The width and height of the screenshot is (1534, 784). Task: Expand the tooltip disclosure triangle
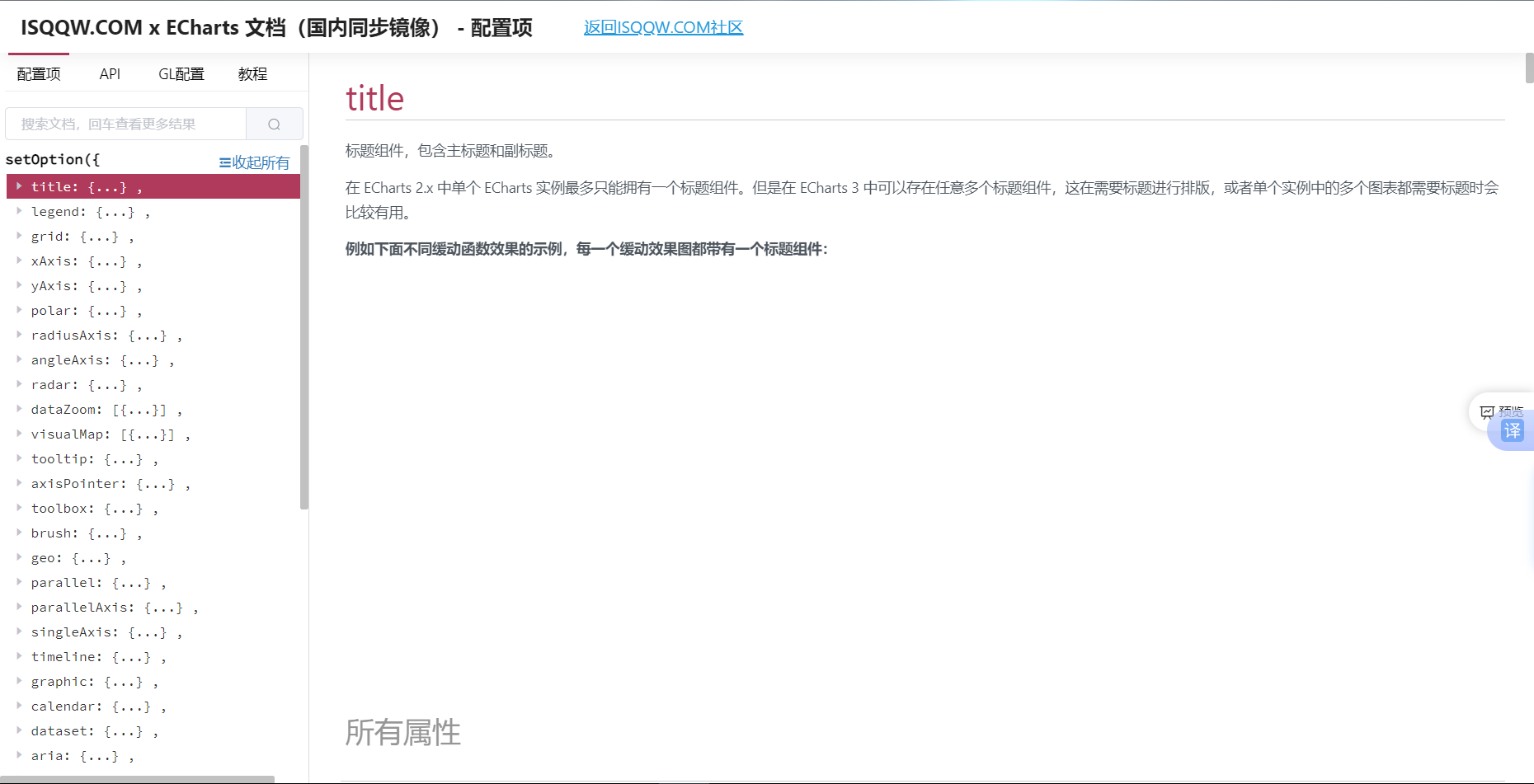[x=19, y=458]
